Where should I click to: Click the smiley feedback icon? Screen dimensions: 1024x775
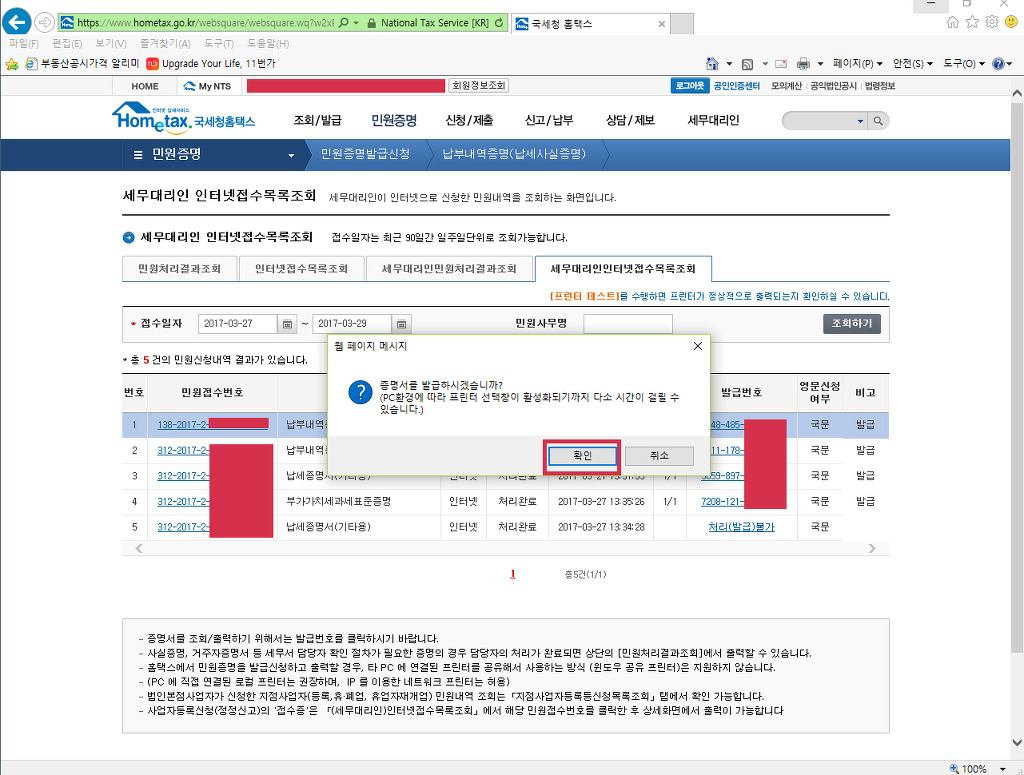point(1012,22)
